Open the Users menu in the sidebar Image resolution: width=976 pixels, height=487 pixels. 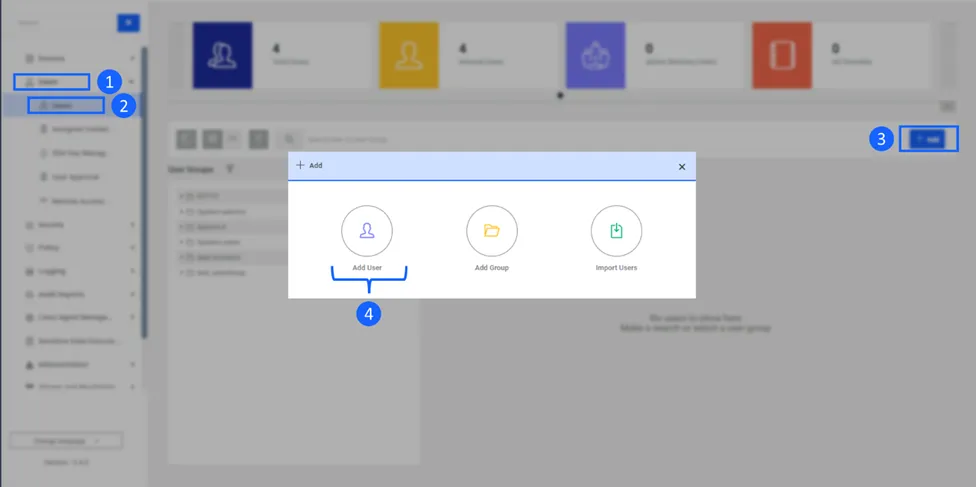52,82
